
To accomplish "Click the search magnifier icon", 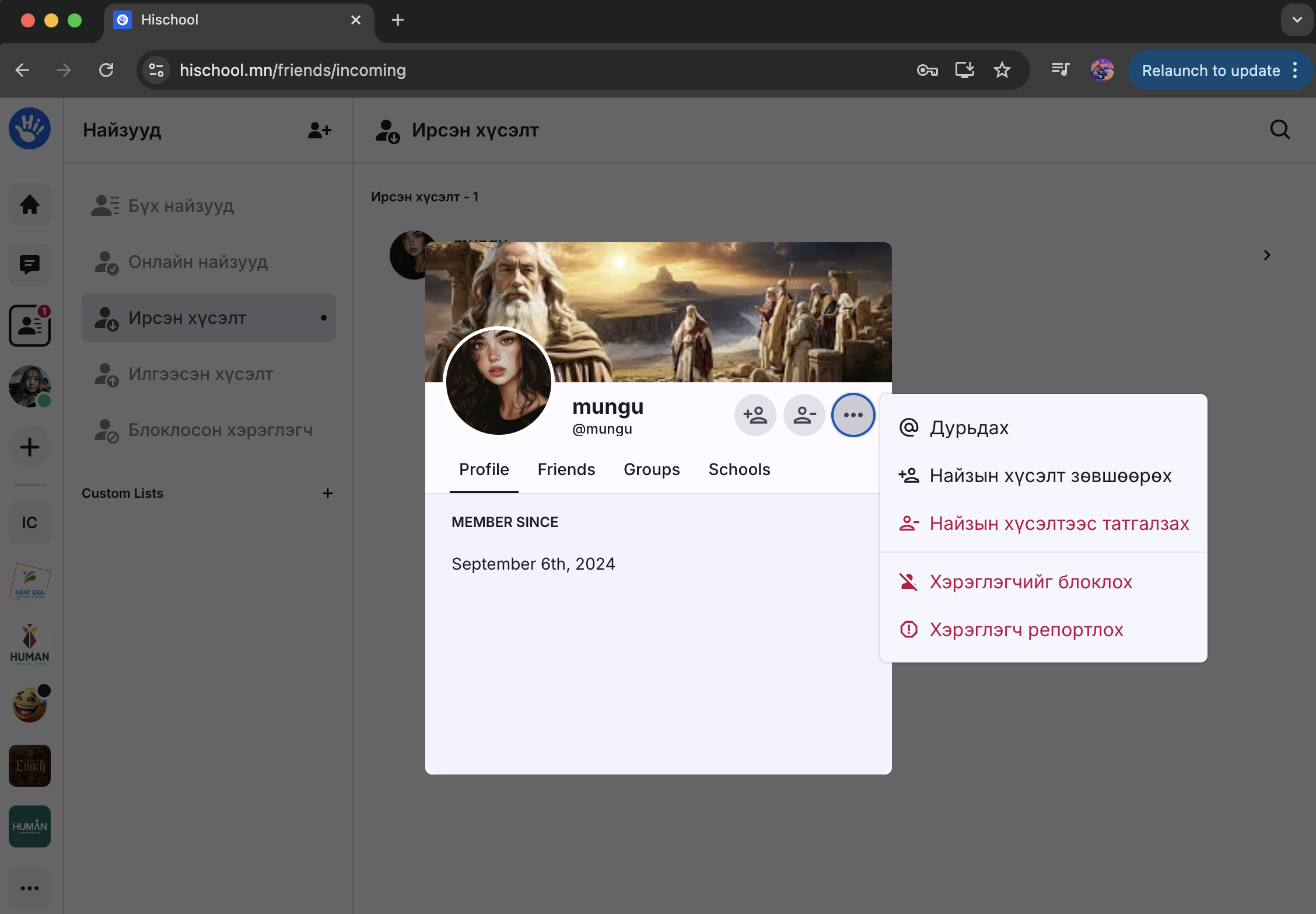I will coord(1280,130).
